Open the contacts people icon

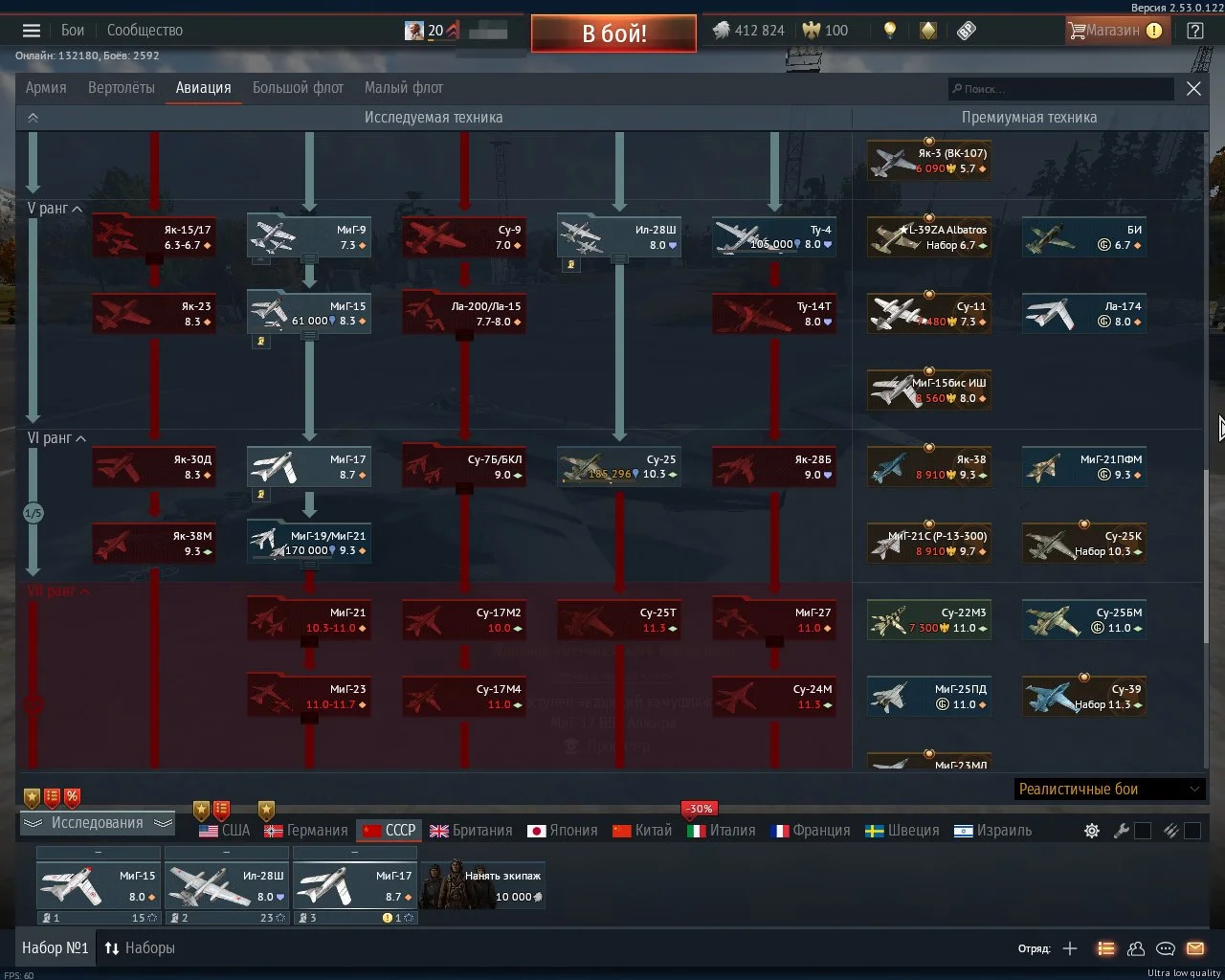pyautogui.click(x=1136, y=948)
